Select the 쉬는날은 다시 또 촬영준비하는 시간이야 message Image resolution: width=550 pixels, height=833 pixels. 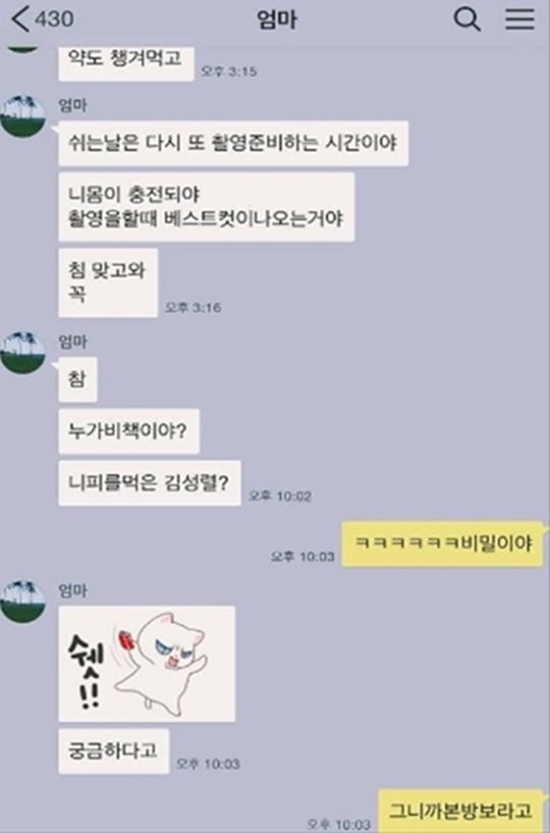233,143
